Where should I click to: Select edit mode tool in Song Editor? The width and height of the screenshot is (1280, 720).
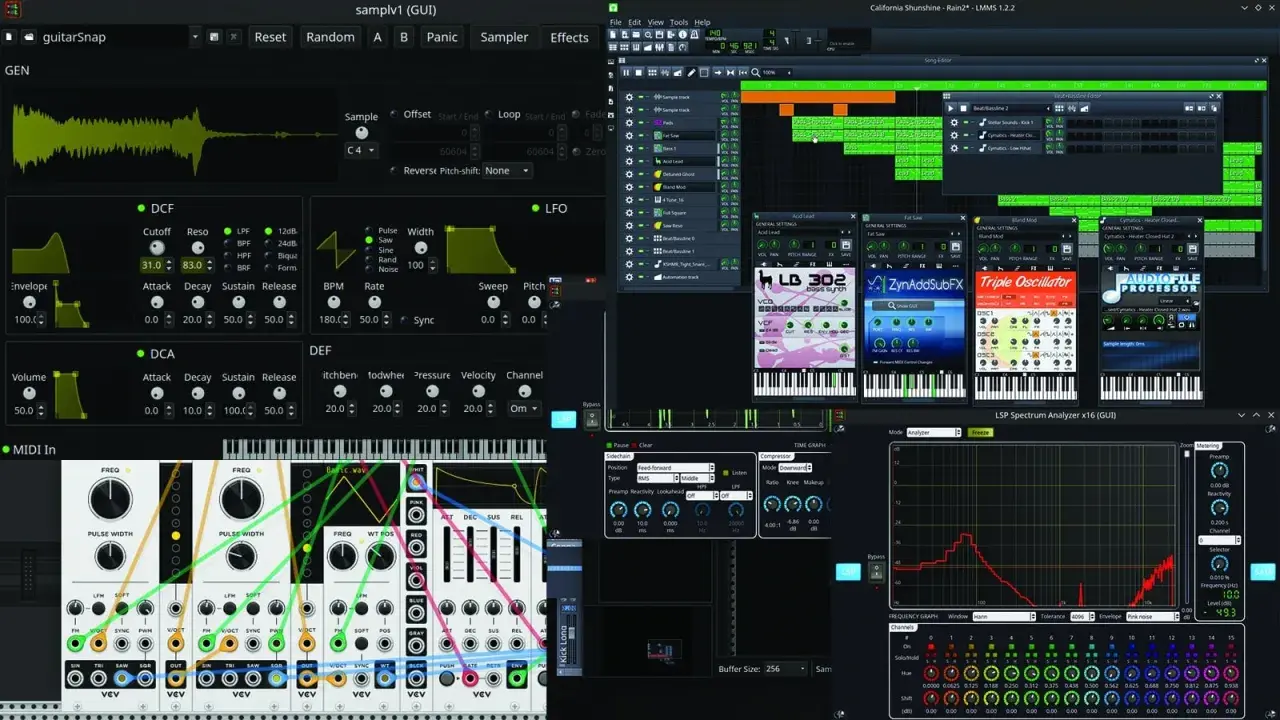pos(704,72)
